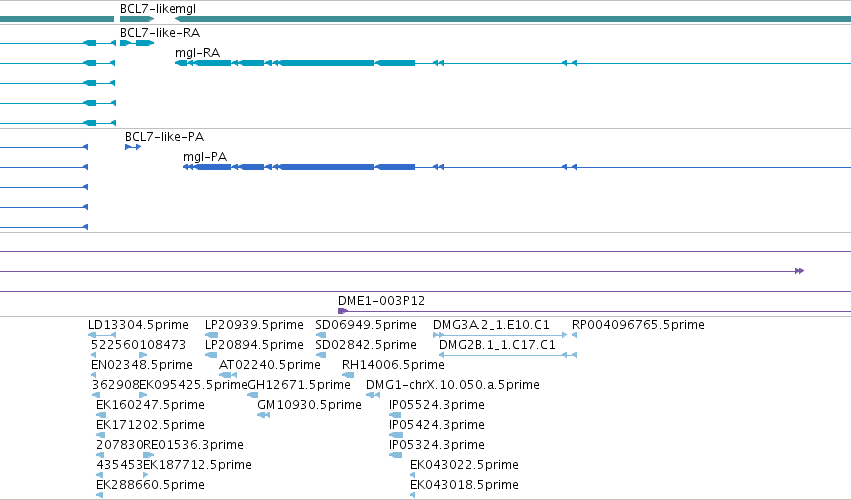
Task: Click the BCL7-like-RA transcript glyph
Action: point(137,43)
